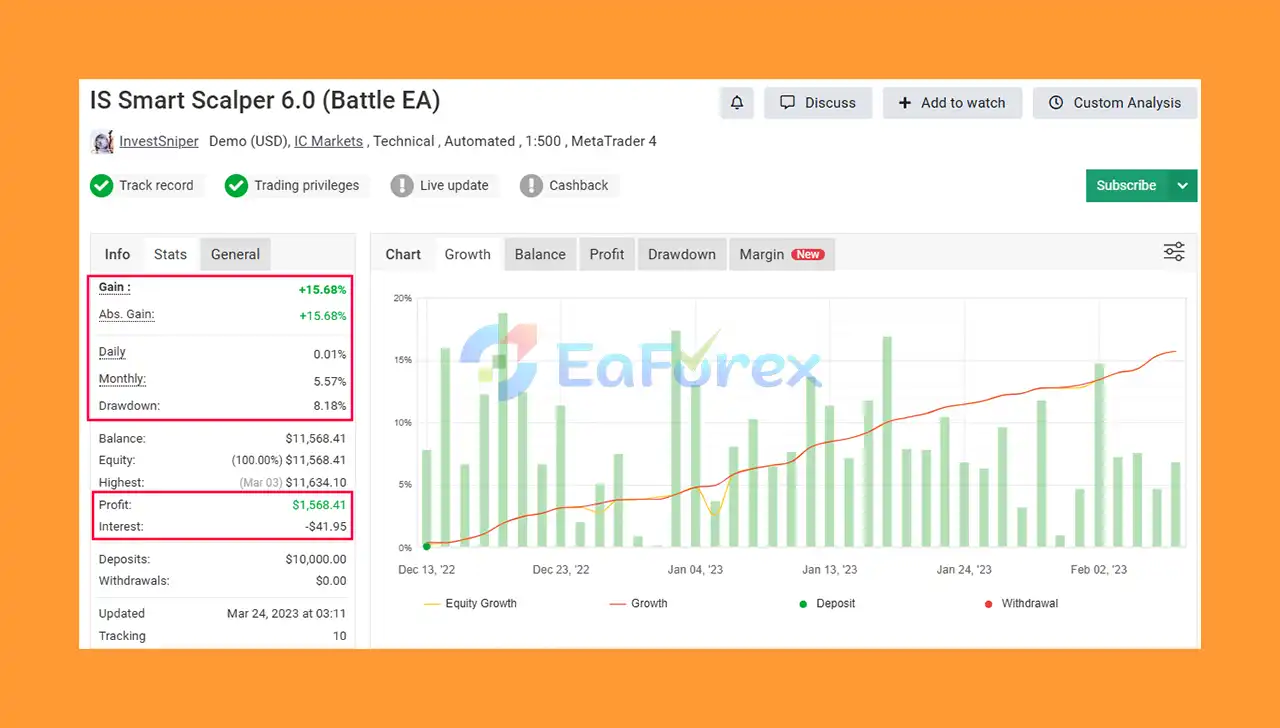Click the Live update warning icon
The width and height of the screenshot is (1280, 728).
[x=402, y=185]
